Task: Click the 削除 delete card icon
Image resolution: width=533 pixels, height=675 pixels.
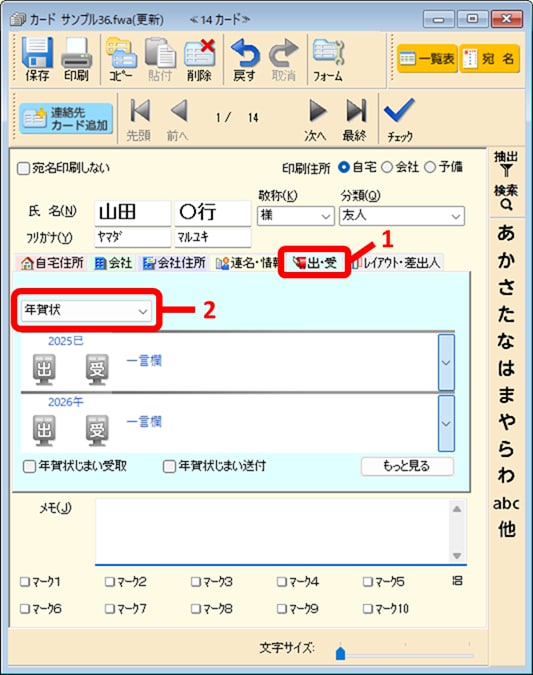Action: pyautogui.click(x=199, y=53)
